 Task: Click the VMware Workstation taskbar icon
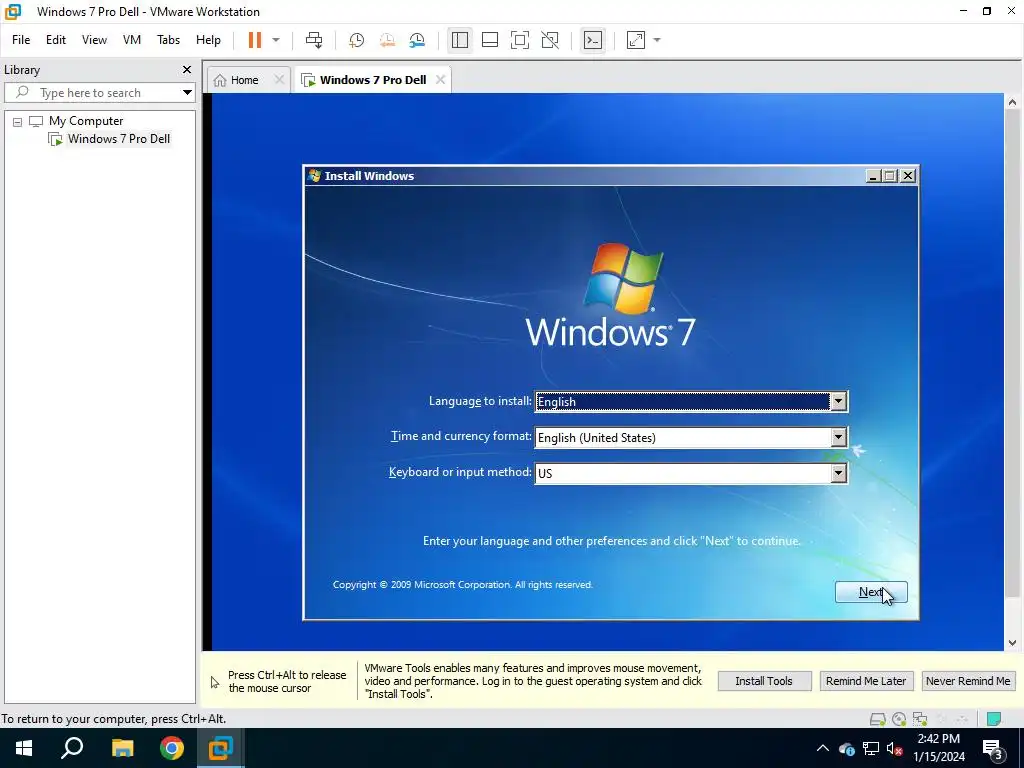[x=221, y=748]
